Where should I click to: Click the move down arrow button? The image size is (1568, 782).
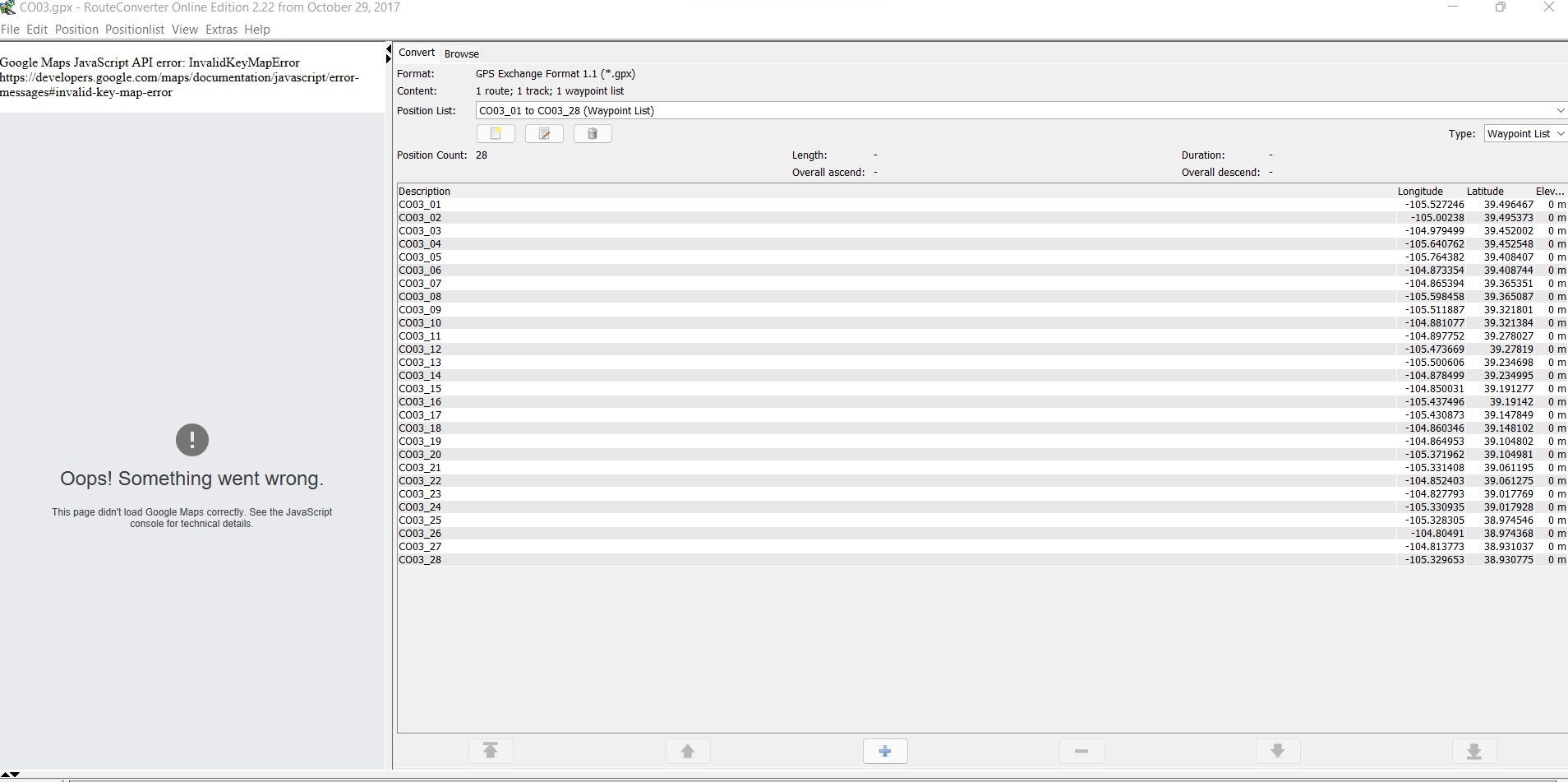1278,751
